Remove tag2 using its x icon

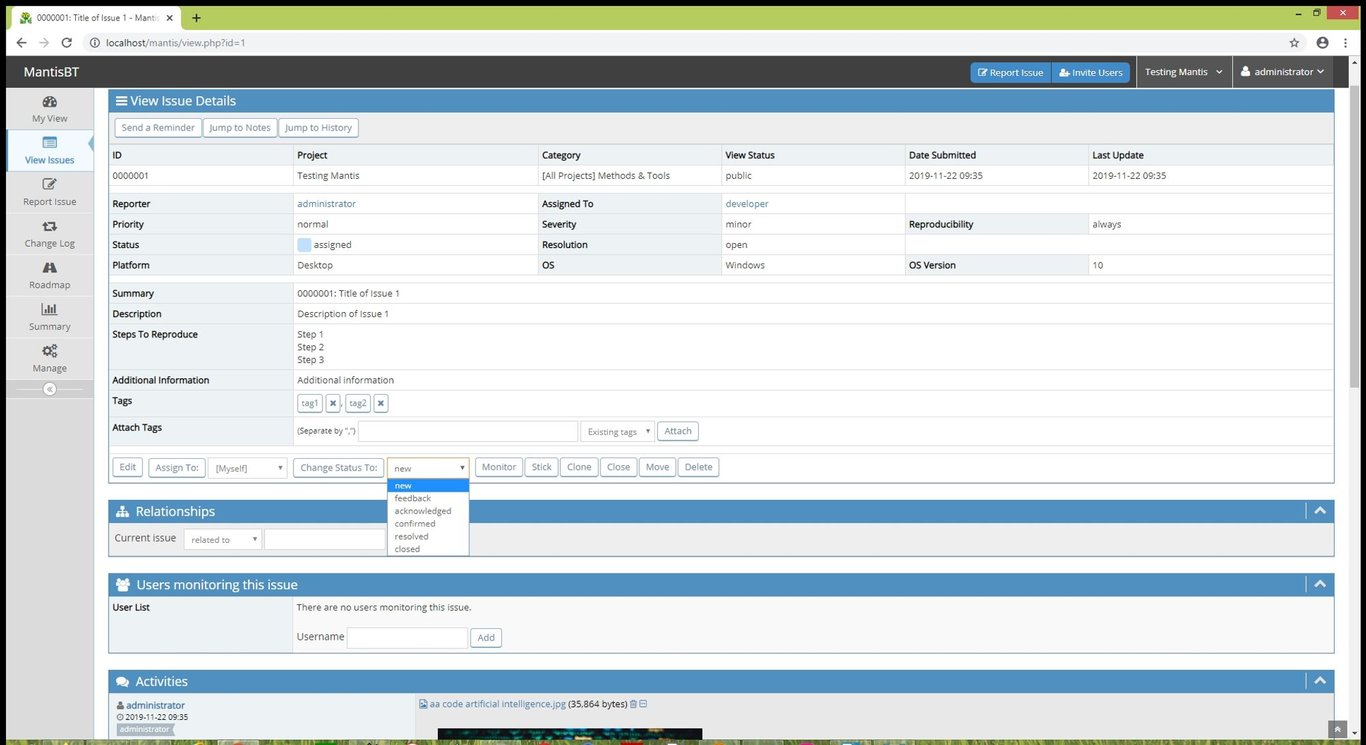(380, 403)
